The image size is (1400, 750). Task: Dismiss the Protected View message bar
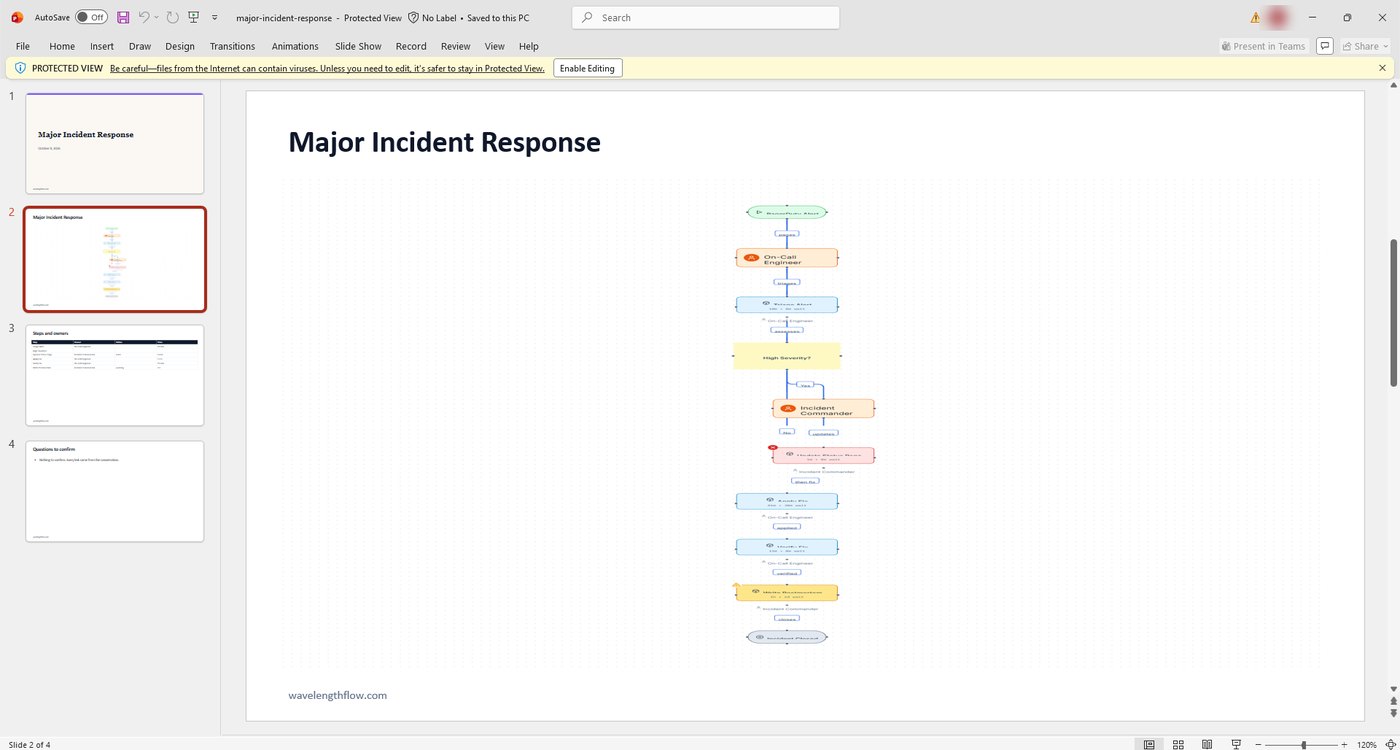click(1383, 68)
